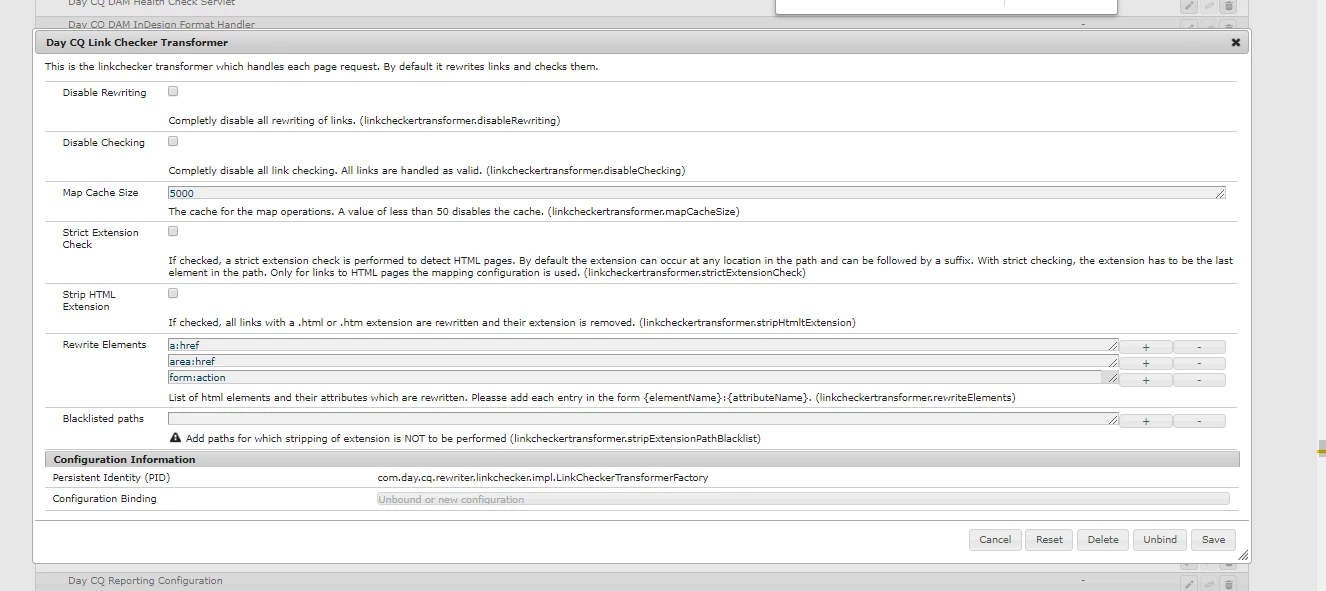Click the Configuration Binding field
Image resolution: width=1326 pixels, height=591 pixels.
803,499
